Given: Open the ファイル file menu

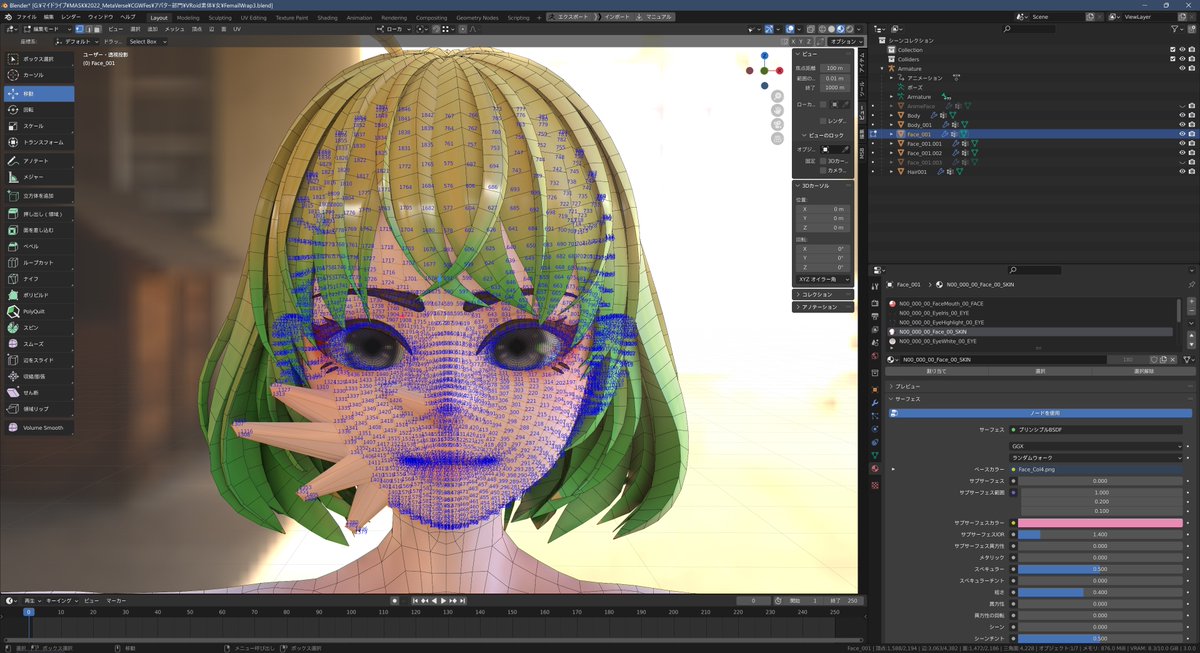Looking at the screenshot, I should (x=27, y=17).
